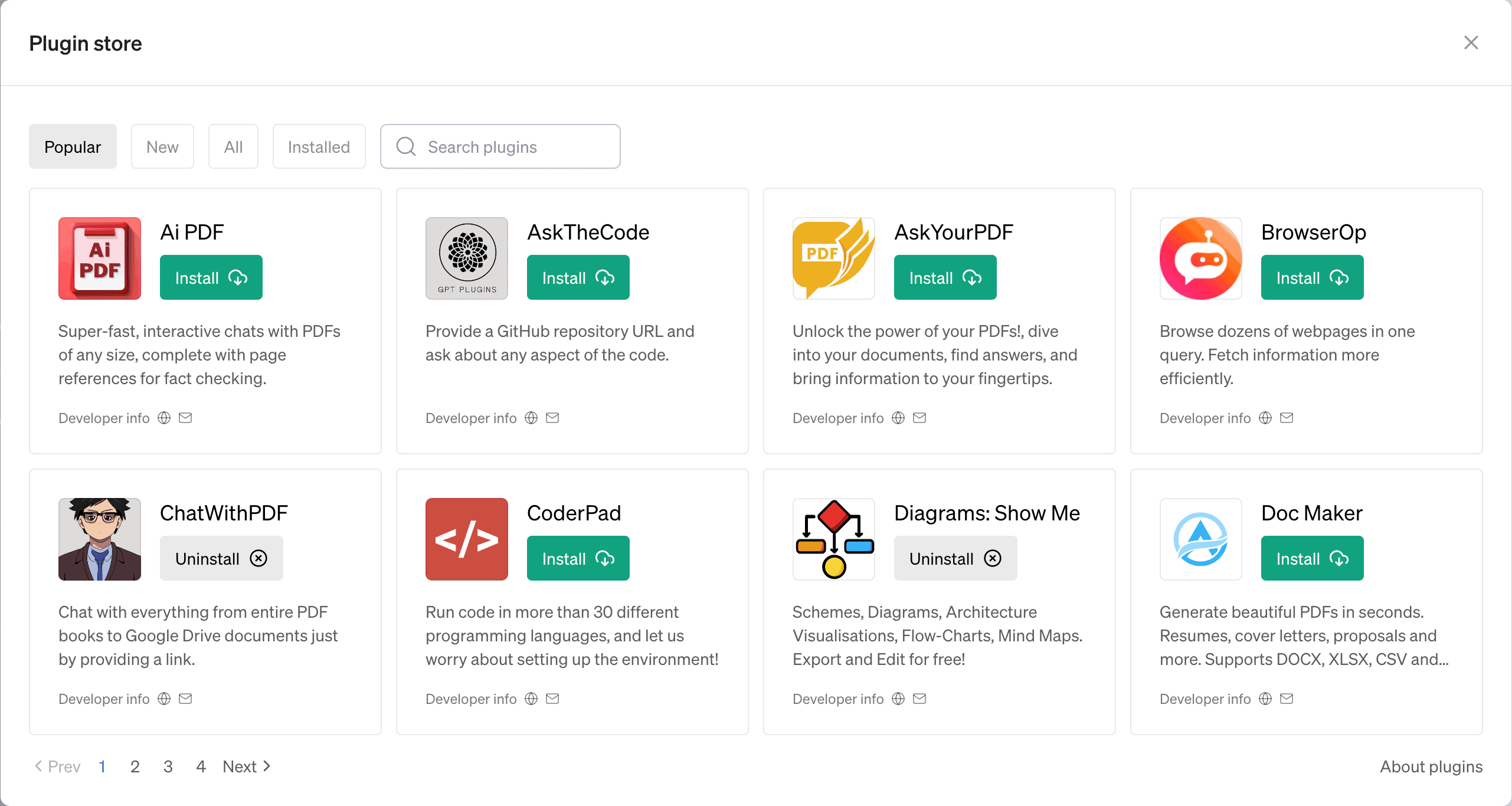Click the AskYourPDF developer website globe icon

coord(898,418)
